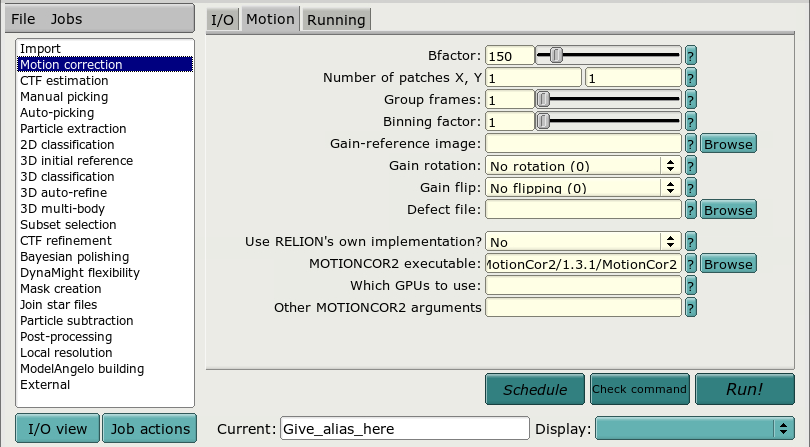
Task: Change Use RELION's own implementation option
Action: click(583, 241)
